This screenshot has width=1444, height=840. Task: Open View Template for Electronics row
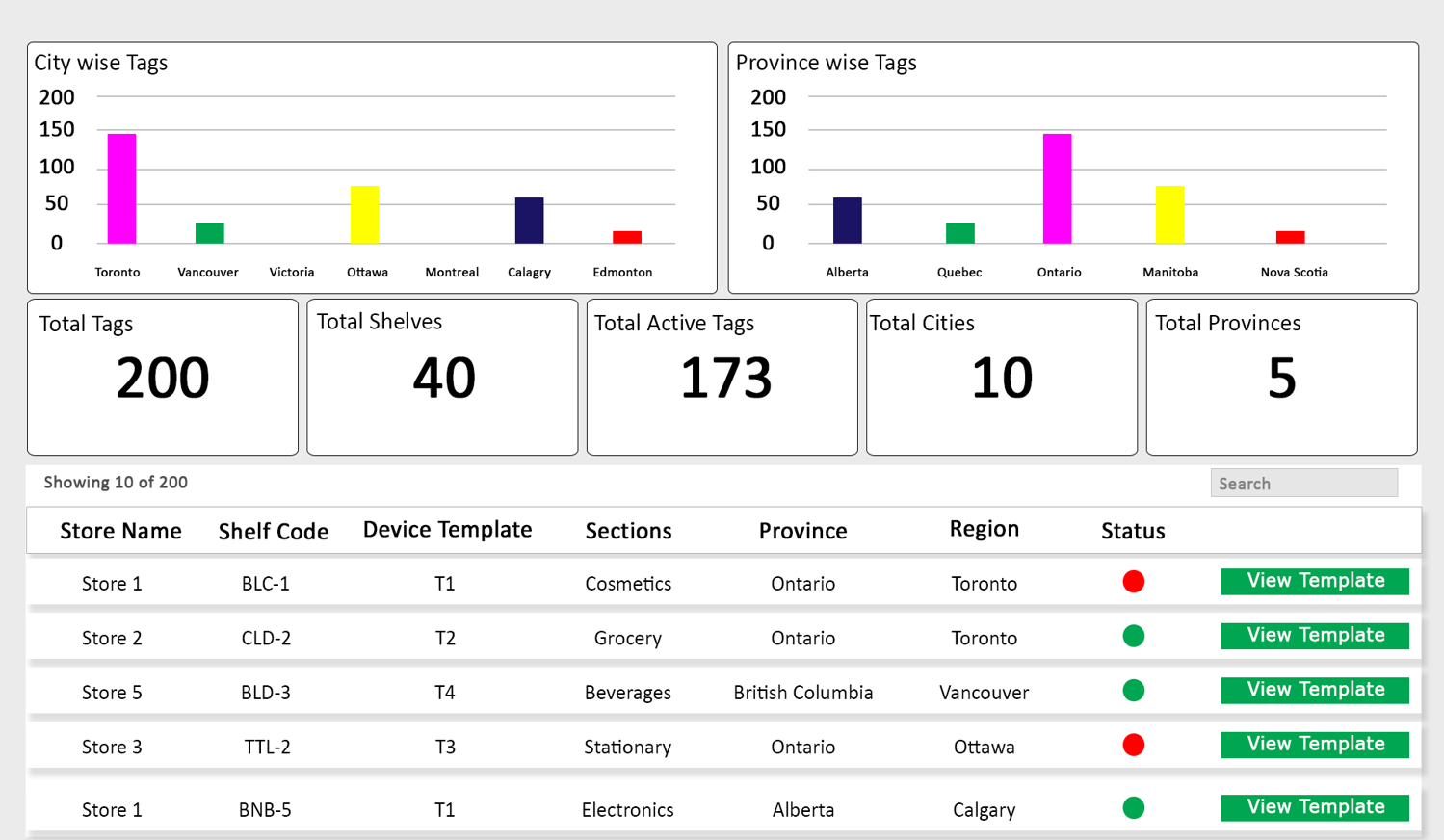1315,807
